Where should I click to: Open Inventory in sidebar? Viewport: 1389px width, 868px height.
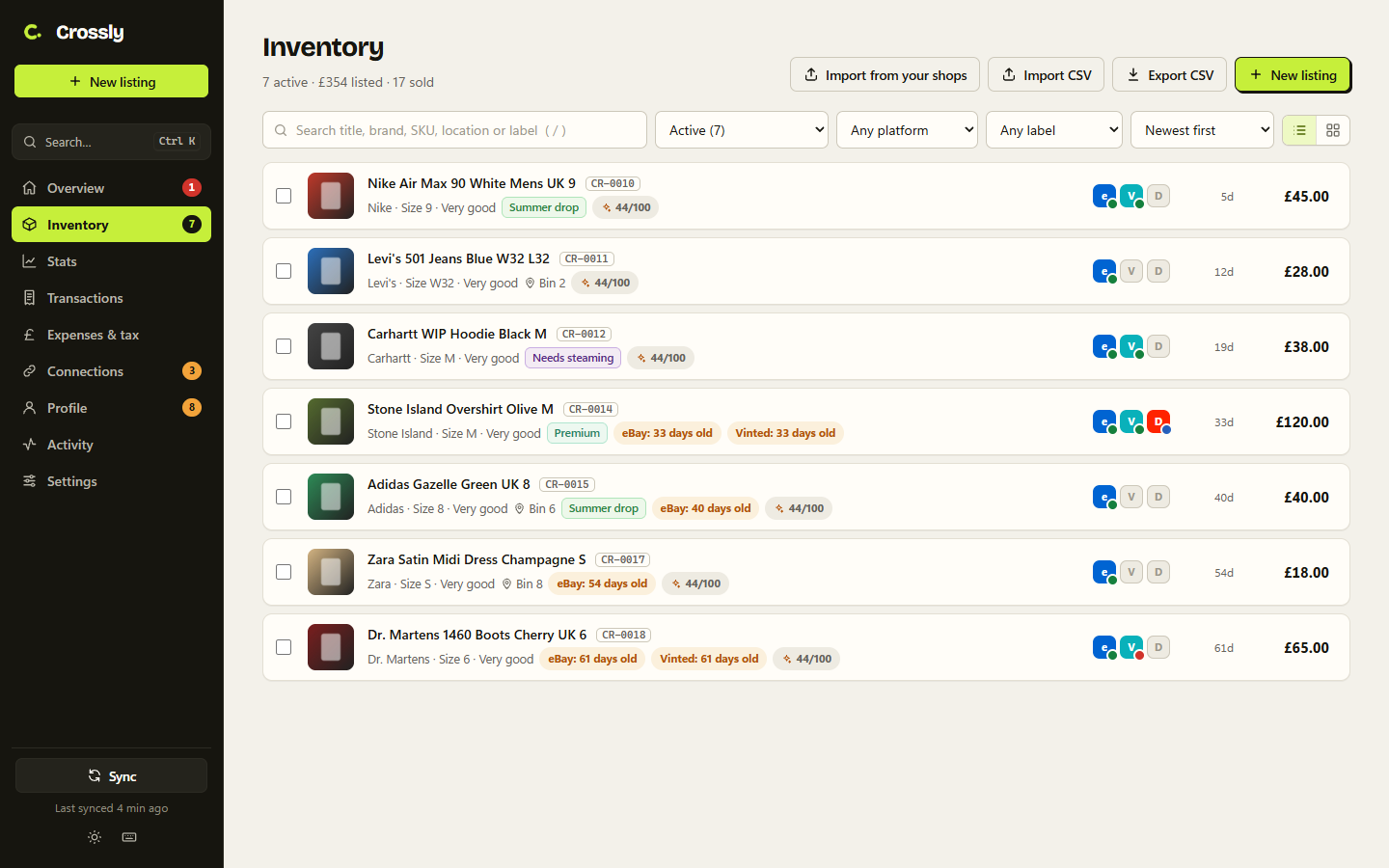(111, 225)
